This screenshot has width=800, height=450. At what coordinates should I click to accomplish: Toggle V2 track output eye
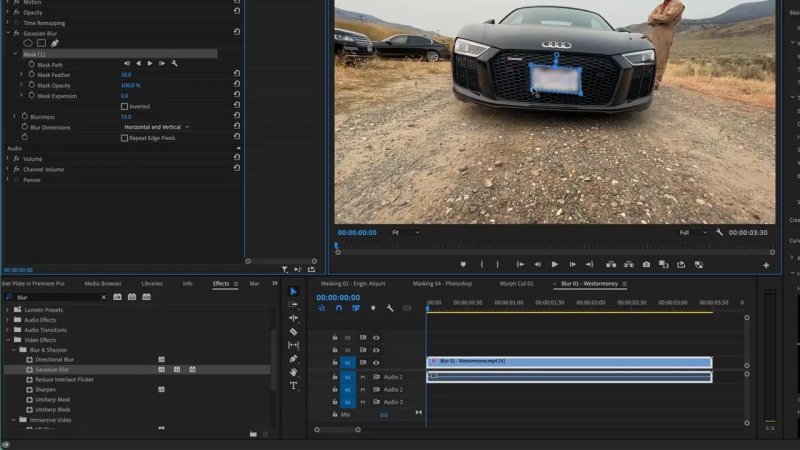[x=376, y=350]
